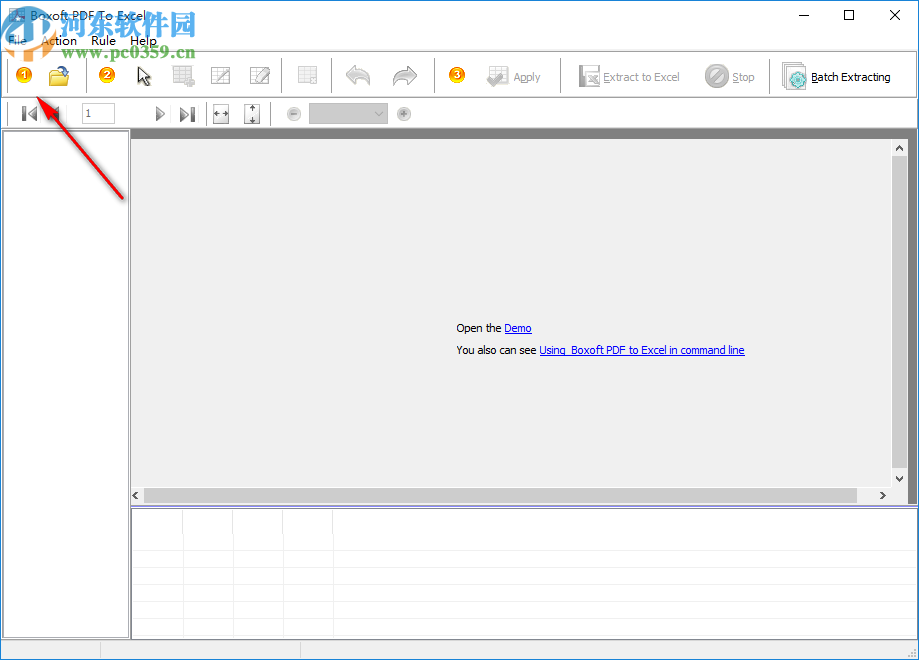The image size is (919, 660).
Task: Click the page number input field
Action: pyautogui.click(x=97, y=113)
